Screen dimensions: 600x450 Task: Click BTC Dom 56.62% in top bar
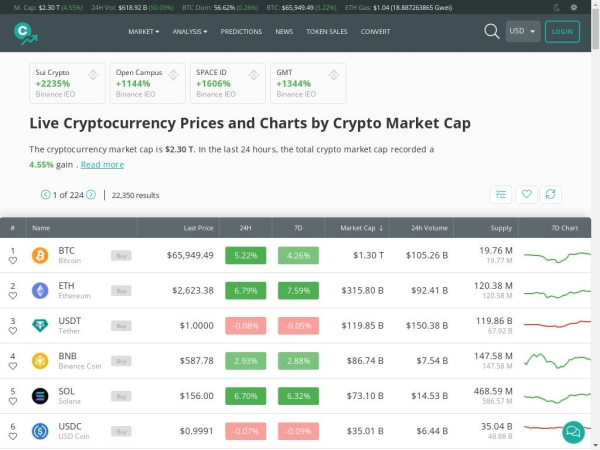[x=220, y=8]
